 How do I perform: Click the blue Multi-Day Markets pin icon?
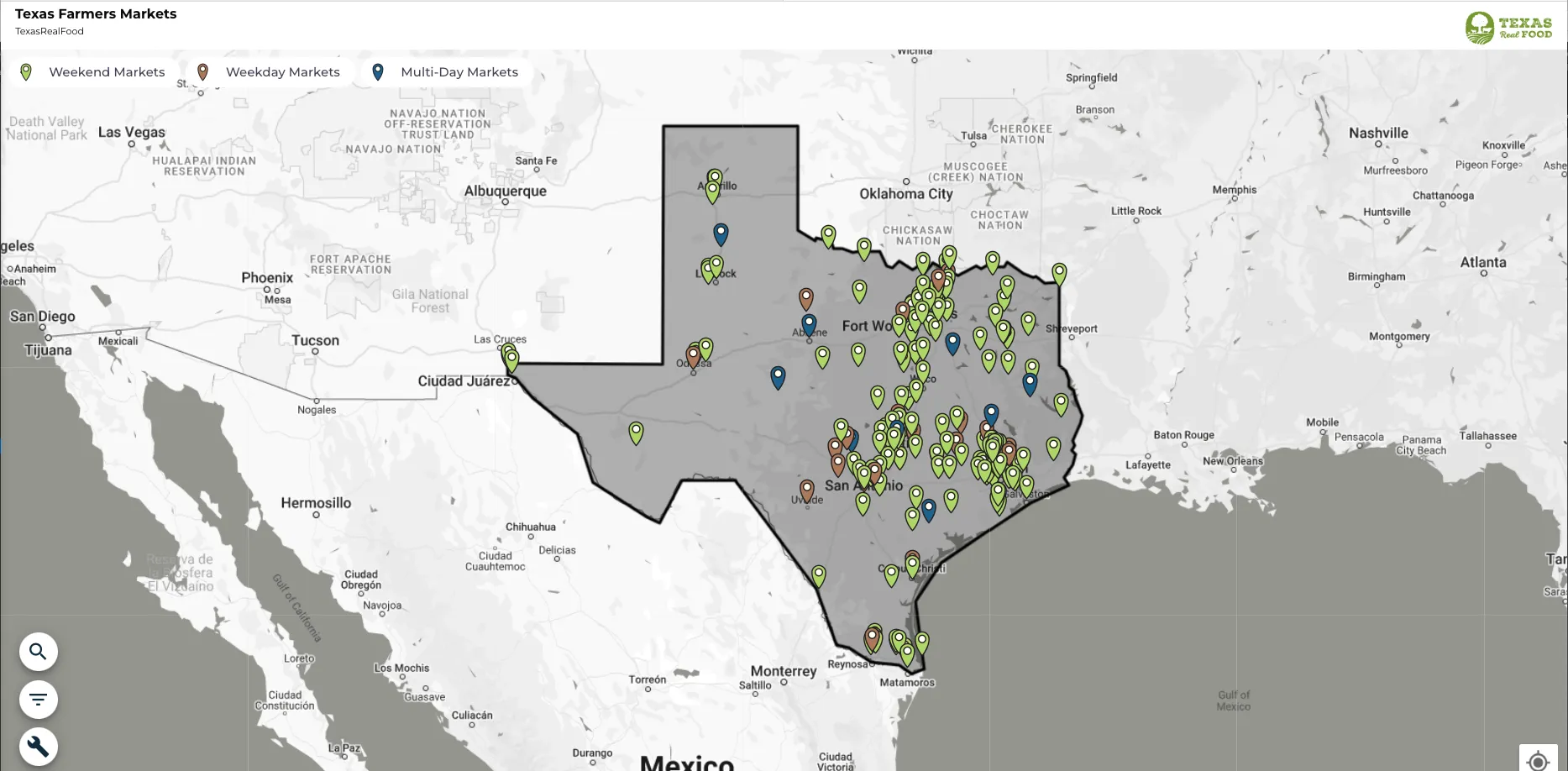click(377, 71)
